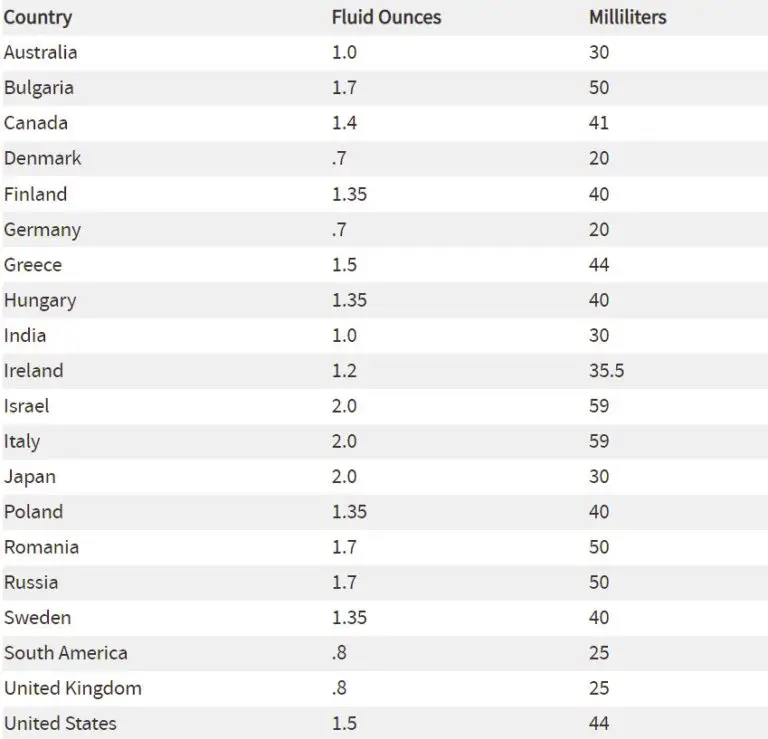Click Finland in the country column

coord(35,194)
